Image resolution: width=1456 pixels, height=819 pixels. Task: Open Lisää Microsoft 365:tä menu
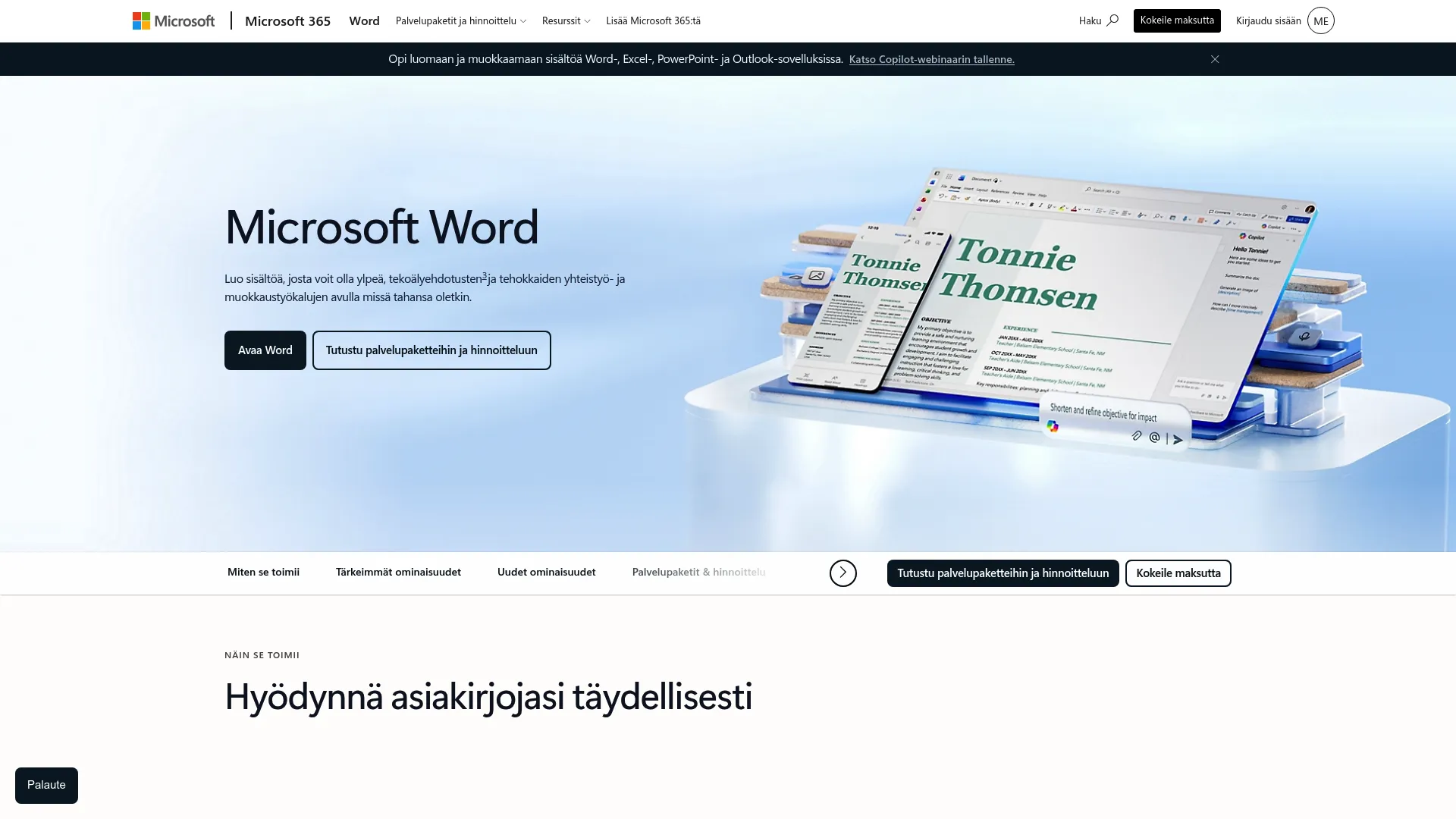pyautogui.click(x=653, y=21)
